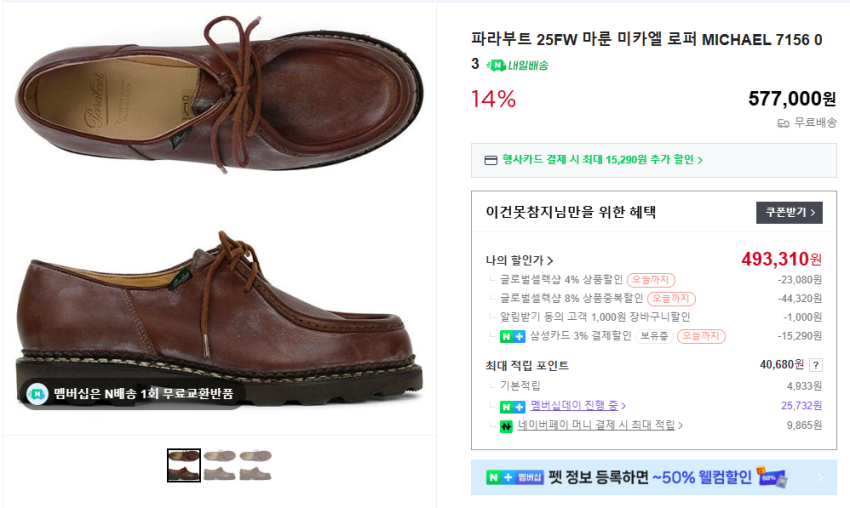Image resolution: width=850 pixels, height=508 pixels.
Task: Click the 보유중 tag on 삼성카드 discount
Action: pyautogui.click(x=654, y=336)
